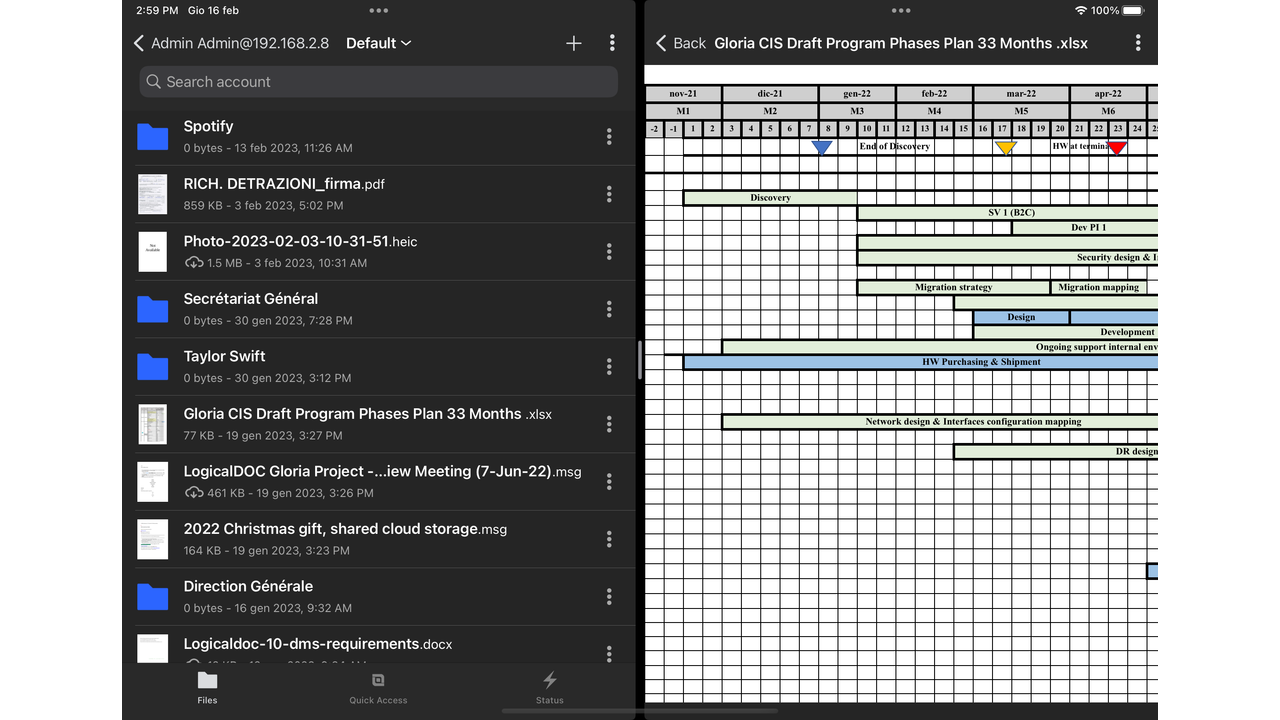The image size is (1280, 720).
Task: Open the spreadsheet viewer's three-dot menu
Action: point(1137,43)
